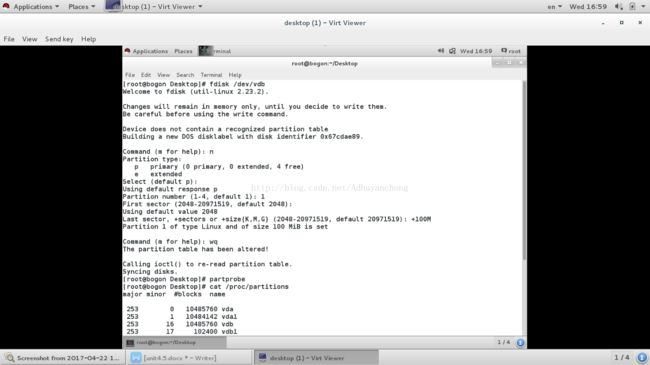
Task: Click the host volume speaker icon
Action: pyautogui.click(x=618, y=7)
